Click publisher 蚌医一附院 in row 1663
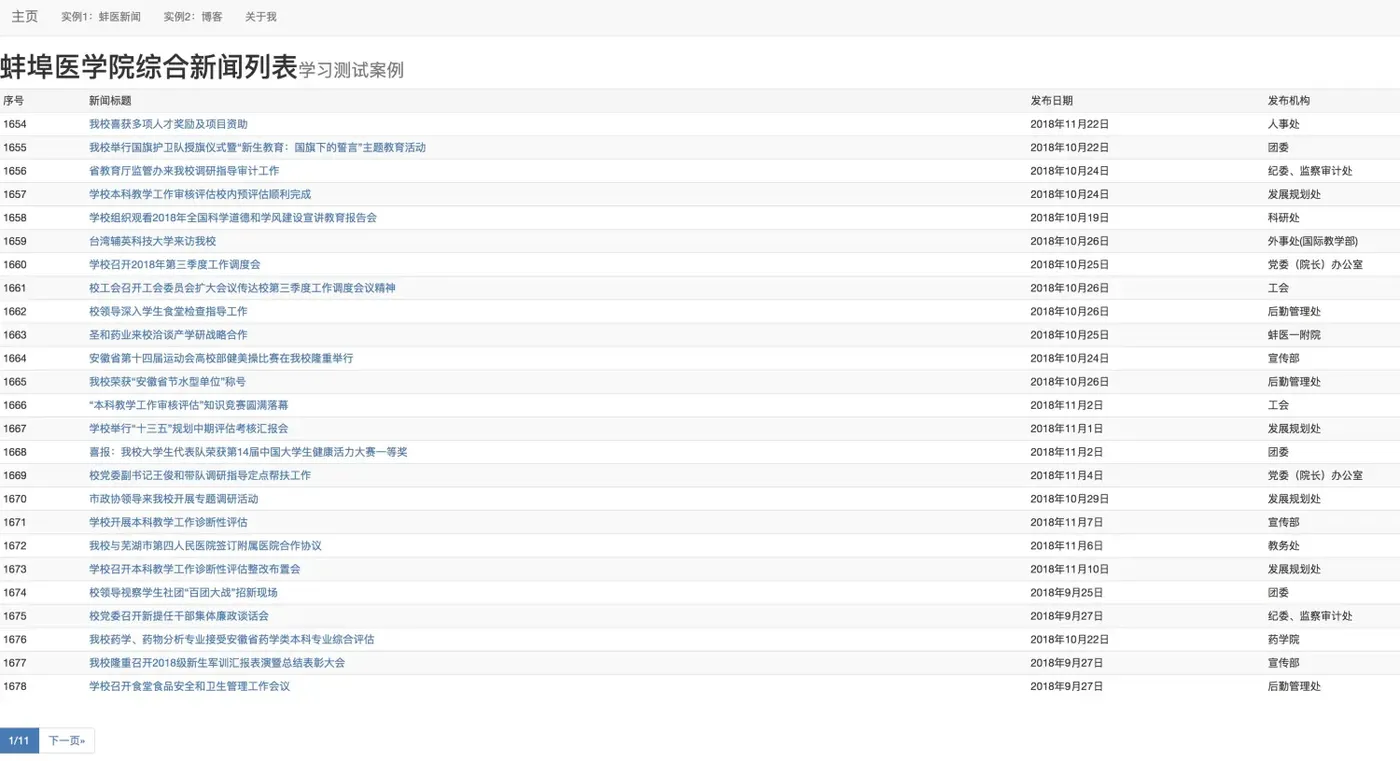1400x761 pixels. tap(1294, 335)
